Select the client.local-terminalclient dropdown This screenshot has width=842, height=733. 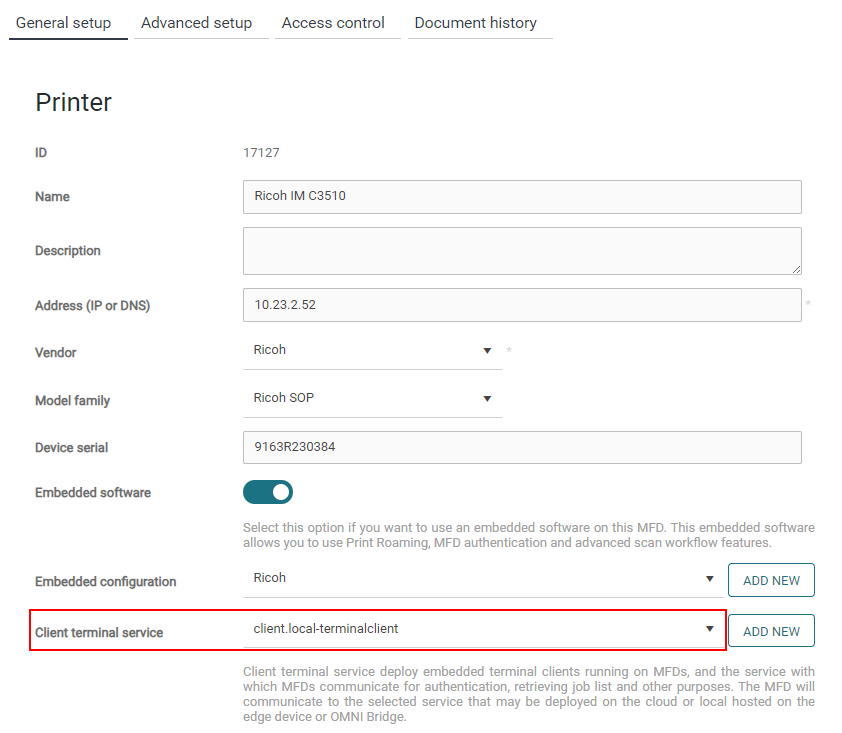point(483,629)
